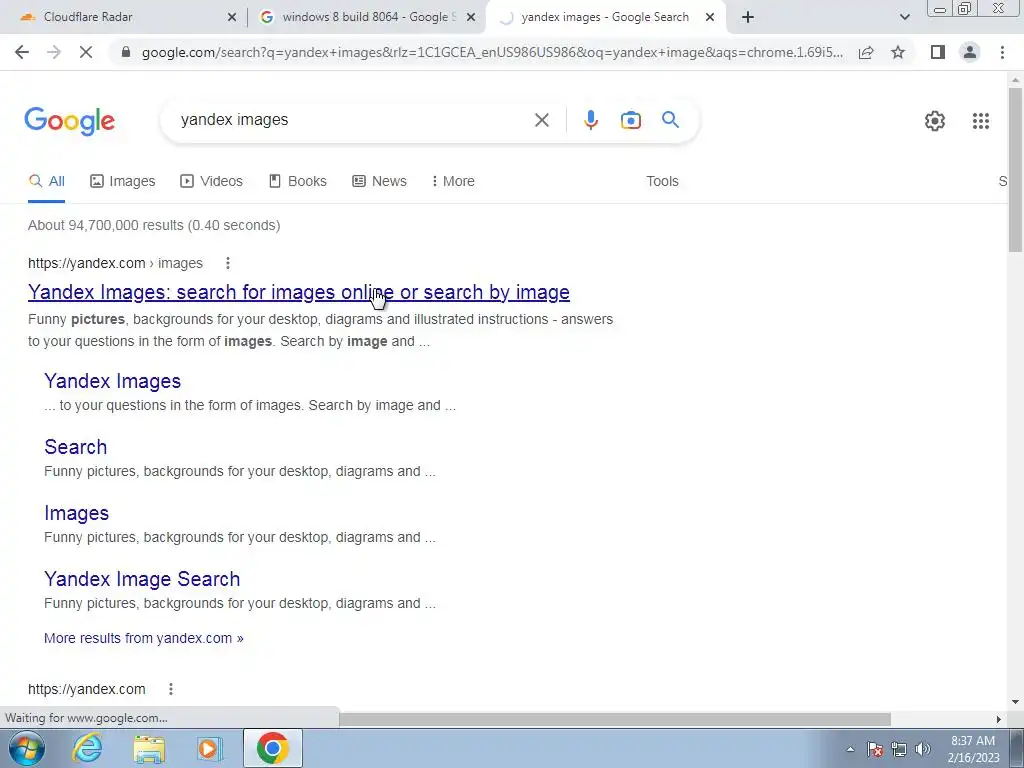Click the address bar URL
This screenshot has height=768, width=1024.
click(492, 52)
